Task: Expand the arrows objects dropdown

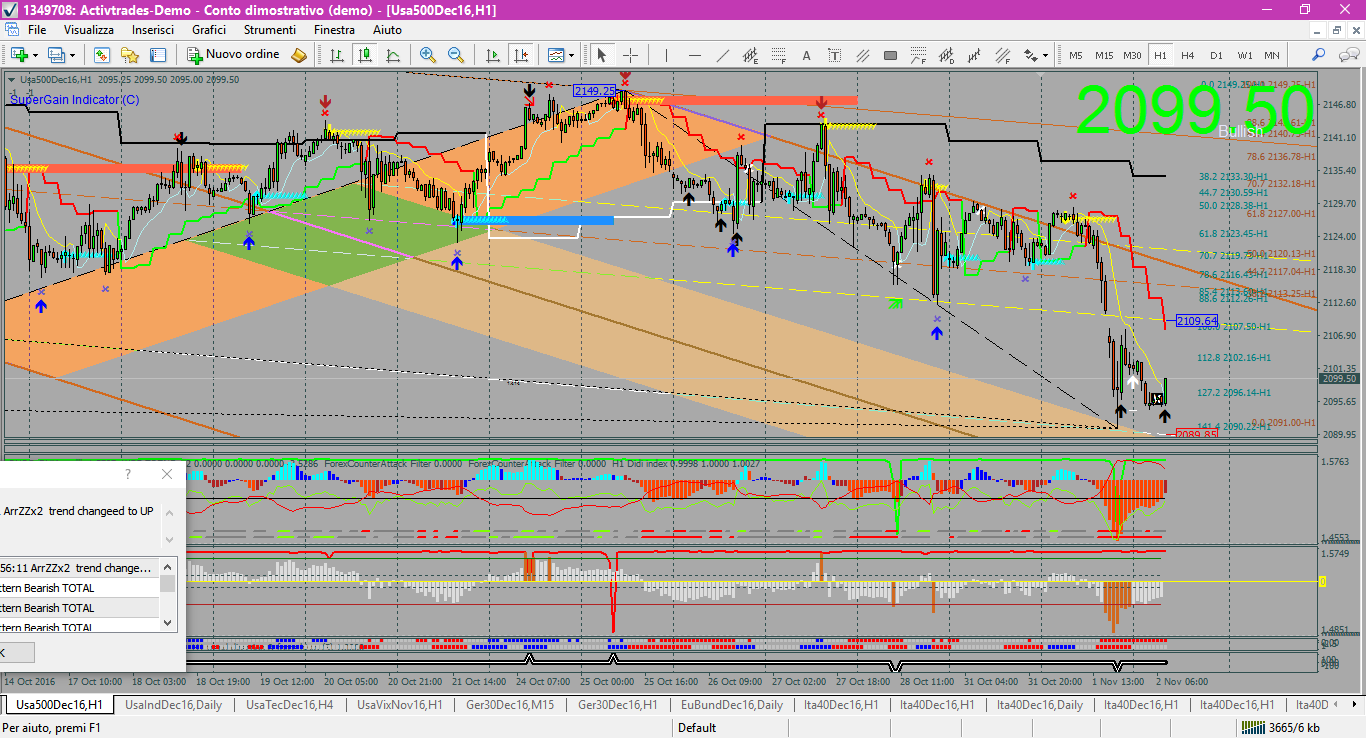Action: (1045, 55)
